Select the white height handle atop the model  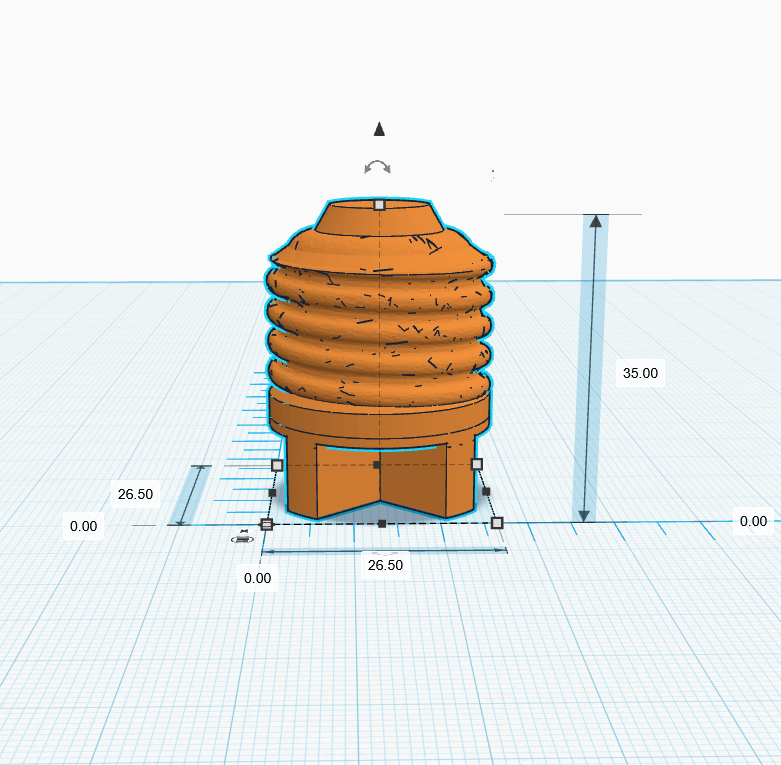380,205
